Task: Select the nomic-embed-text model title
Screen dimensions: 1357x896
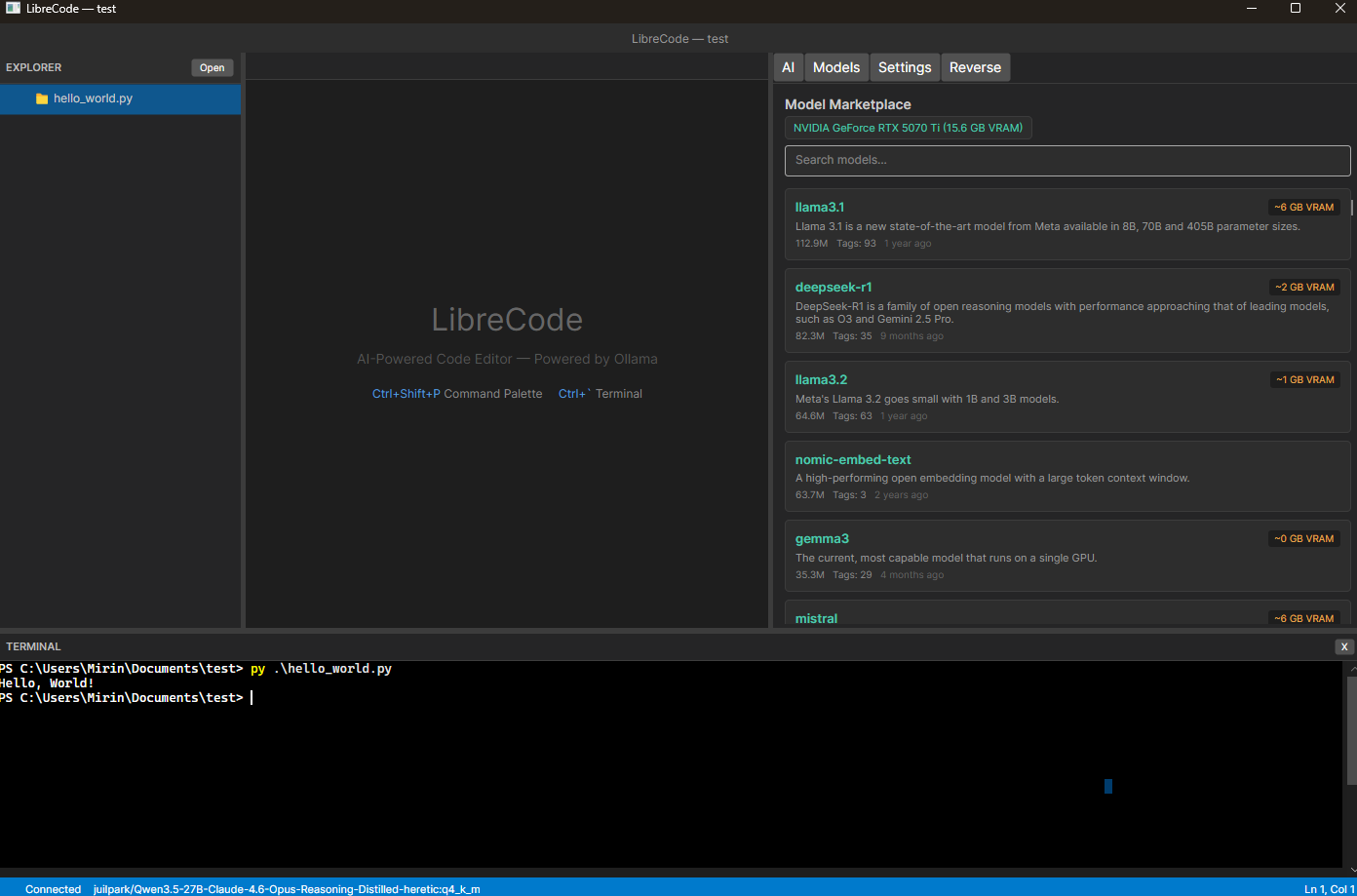Action: (853, 459)
